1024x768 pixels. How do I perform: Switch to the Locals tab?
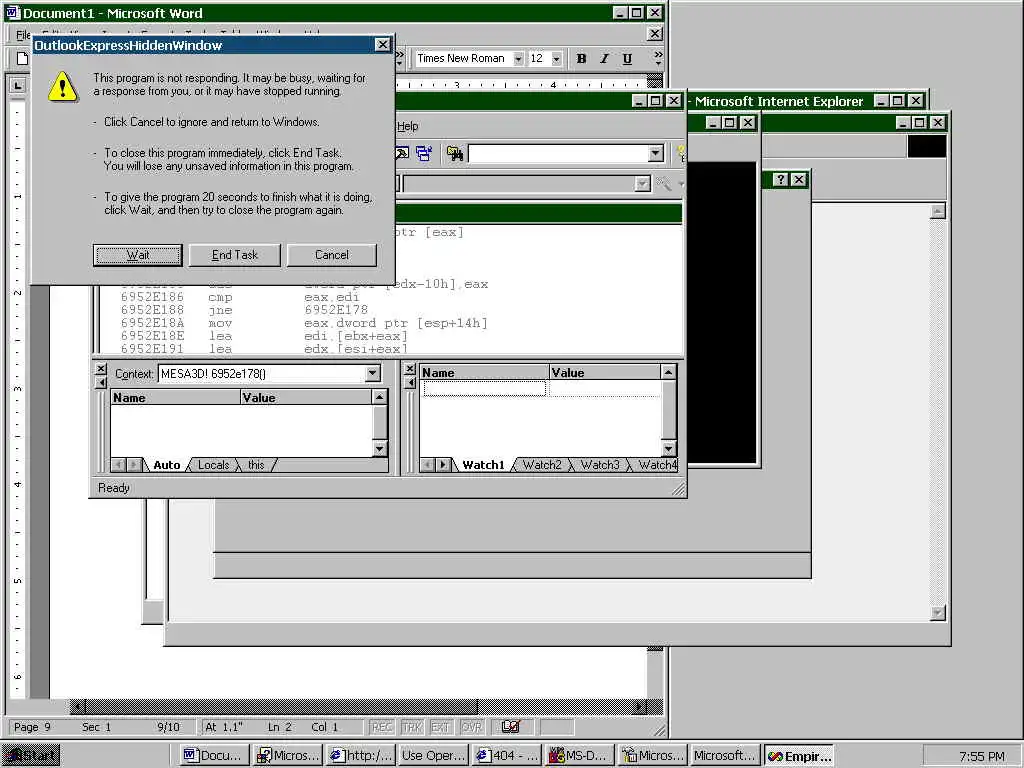214,465
